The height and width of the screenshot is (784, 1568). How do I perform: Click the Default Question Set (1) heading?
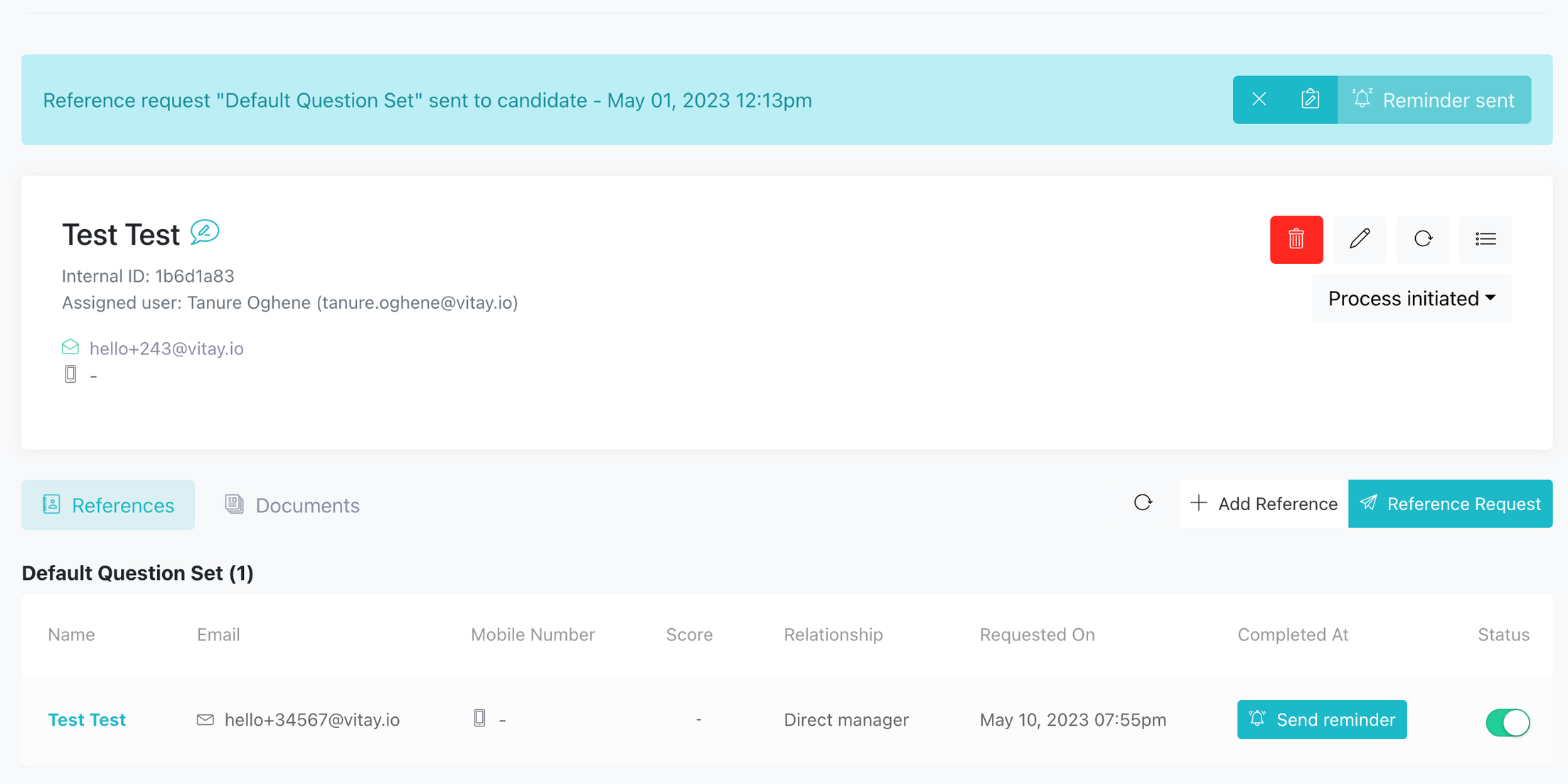coord(137,573)
